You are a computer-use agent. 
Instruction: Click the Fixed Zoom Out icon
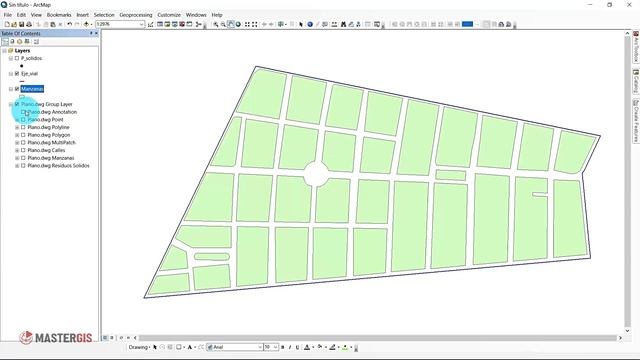254,24
